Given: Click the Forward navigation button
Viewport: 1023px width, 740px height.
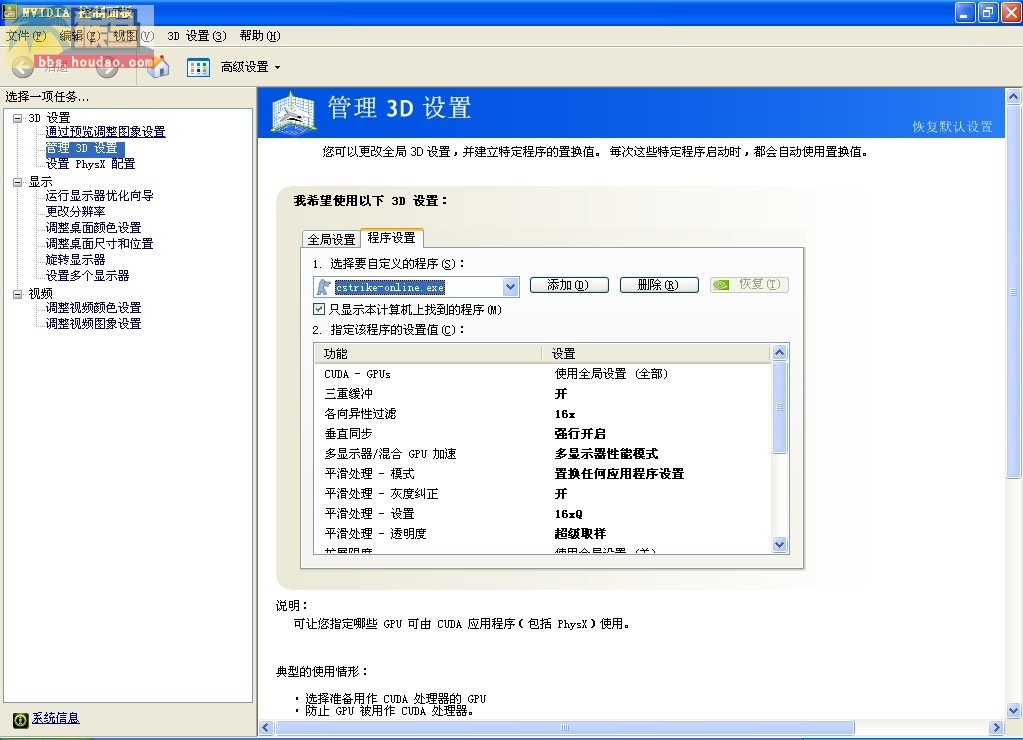Looking at the screenshot, I should pos(108,67).
